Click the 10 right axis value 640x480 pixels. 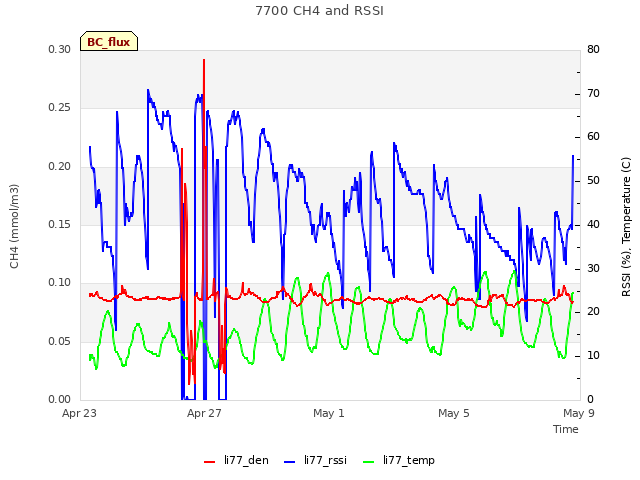click(x=593, y=356)
